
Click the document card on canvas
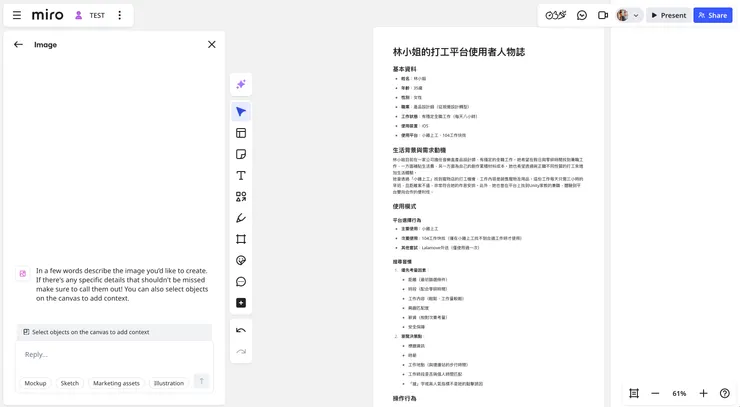[x=488, y=217]
